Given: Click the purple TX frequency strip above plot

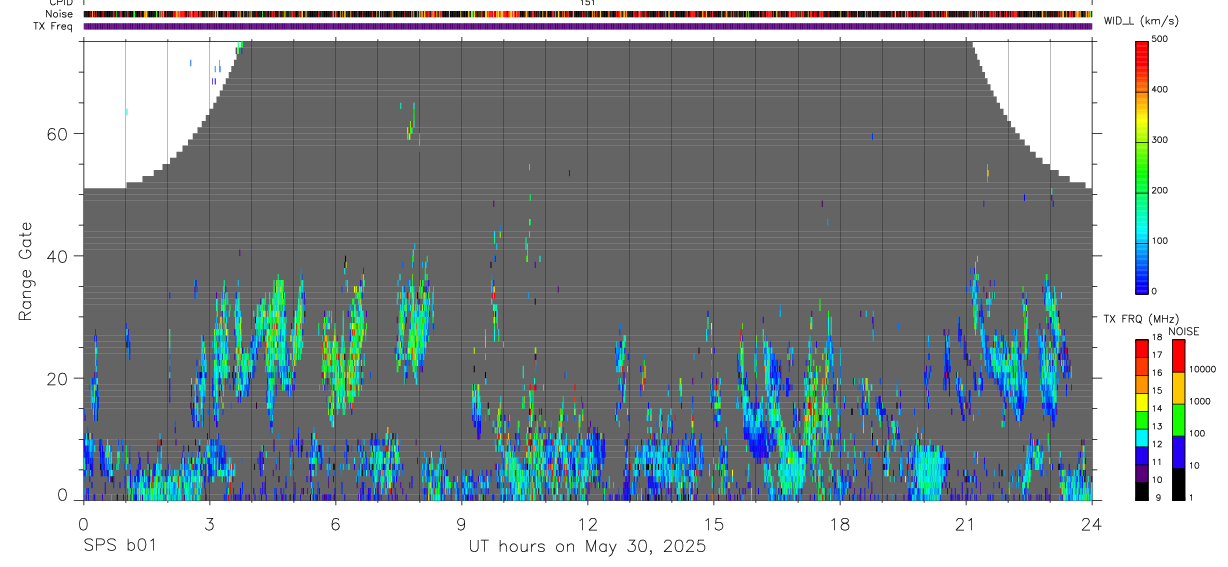Looking at the screenshot, I should click(x=588, y=26).
